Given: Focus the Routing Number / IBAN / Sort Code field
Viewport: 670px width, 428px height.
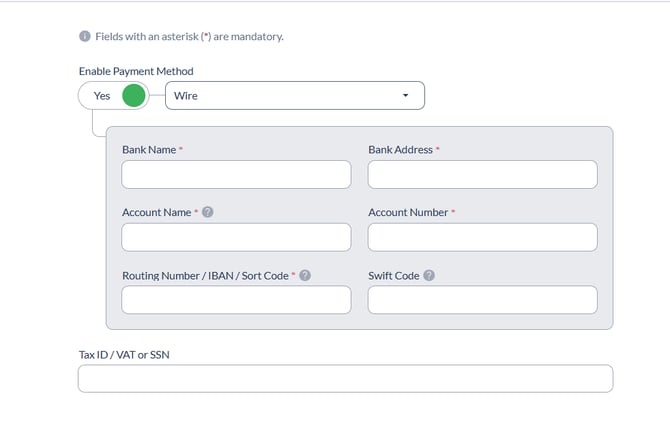Looking at the screenshot, I should pos(236,300).
